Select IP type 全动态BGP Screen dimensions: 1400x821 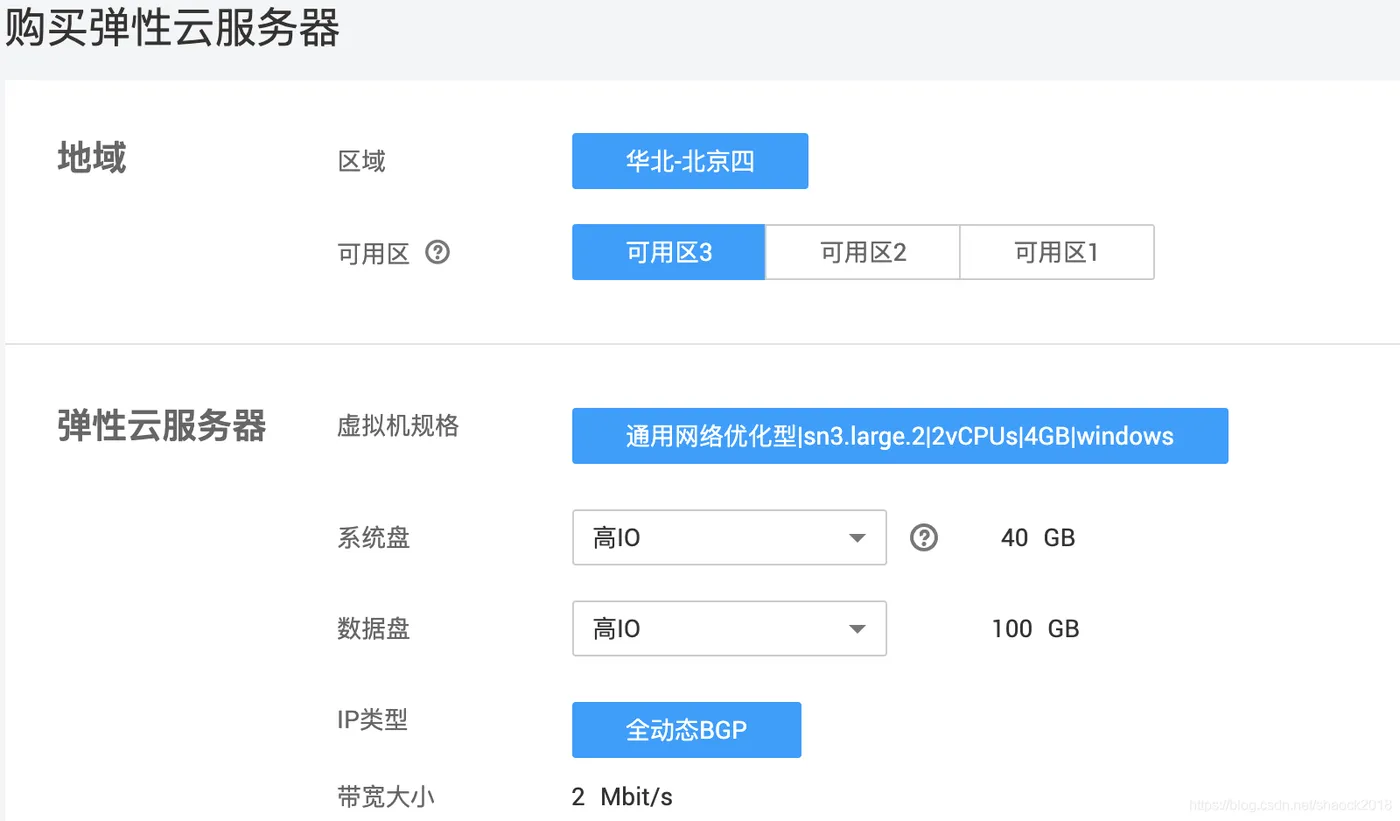tap(686, 730)
